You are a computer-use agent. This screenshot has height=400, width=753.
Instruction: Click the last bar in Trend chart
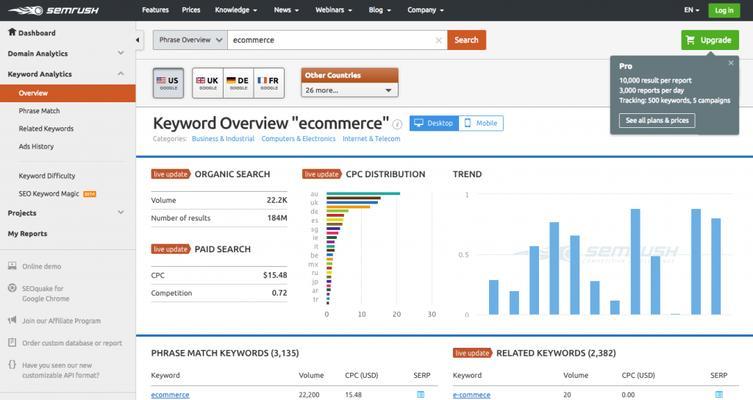(716, 267)
